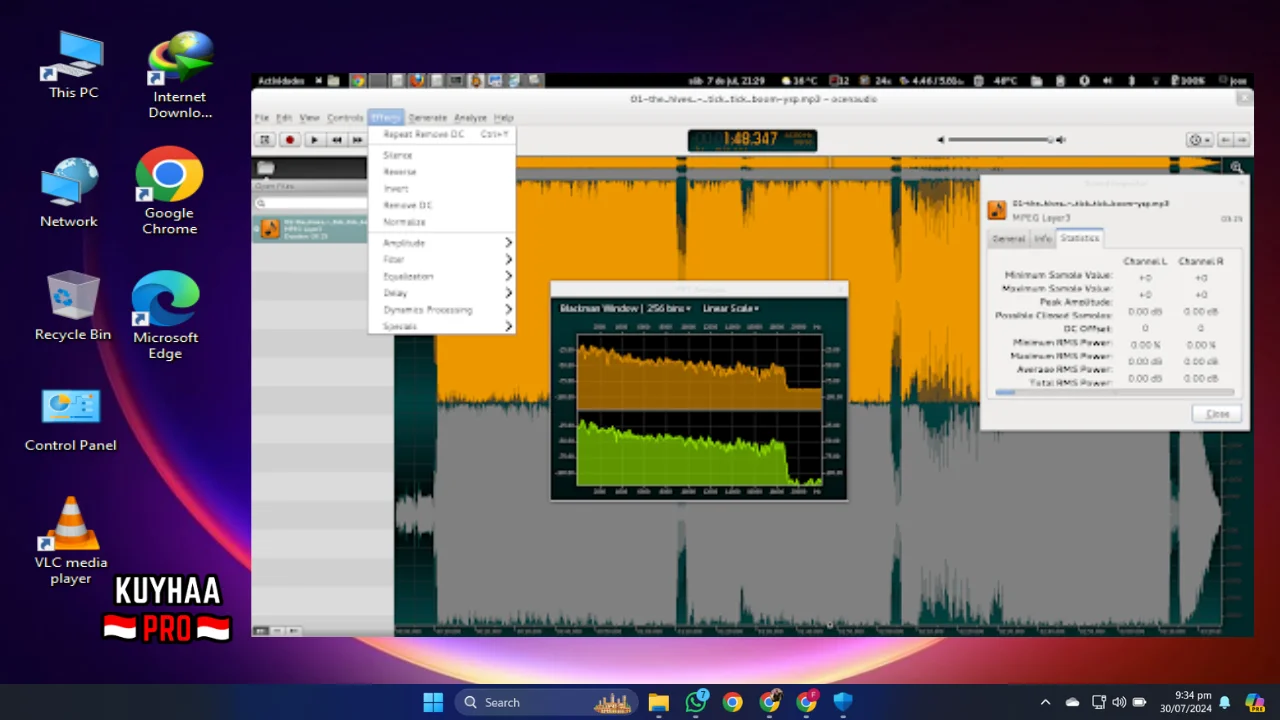Expand the Equalization submenu
Screen dimensions: 1280x720
441,276
